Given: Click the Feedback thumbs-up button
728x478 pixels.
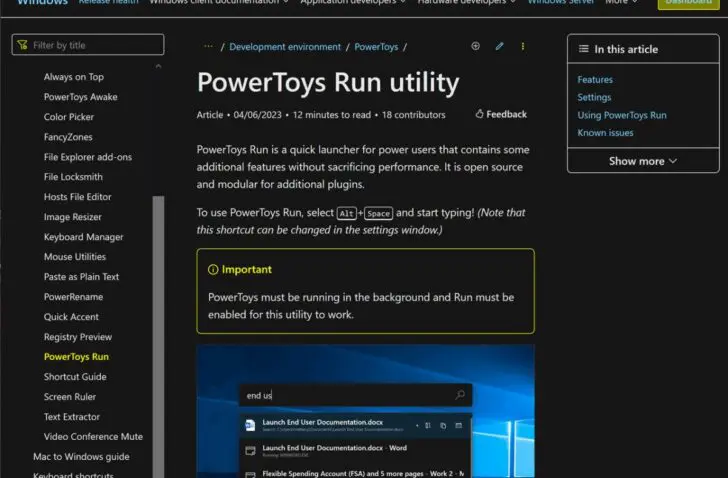Looking at the screenshot, I should 501,114.
